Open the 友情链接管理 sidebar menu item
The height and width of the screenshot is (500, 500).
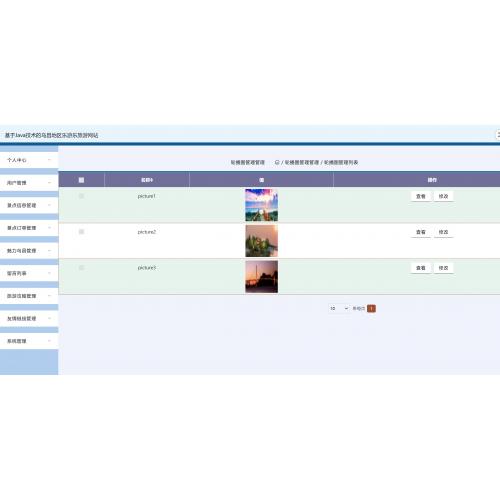pyautogui.click(x=29, y=318)
